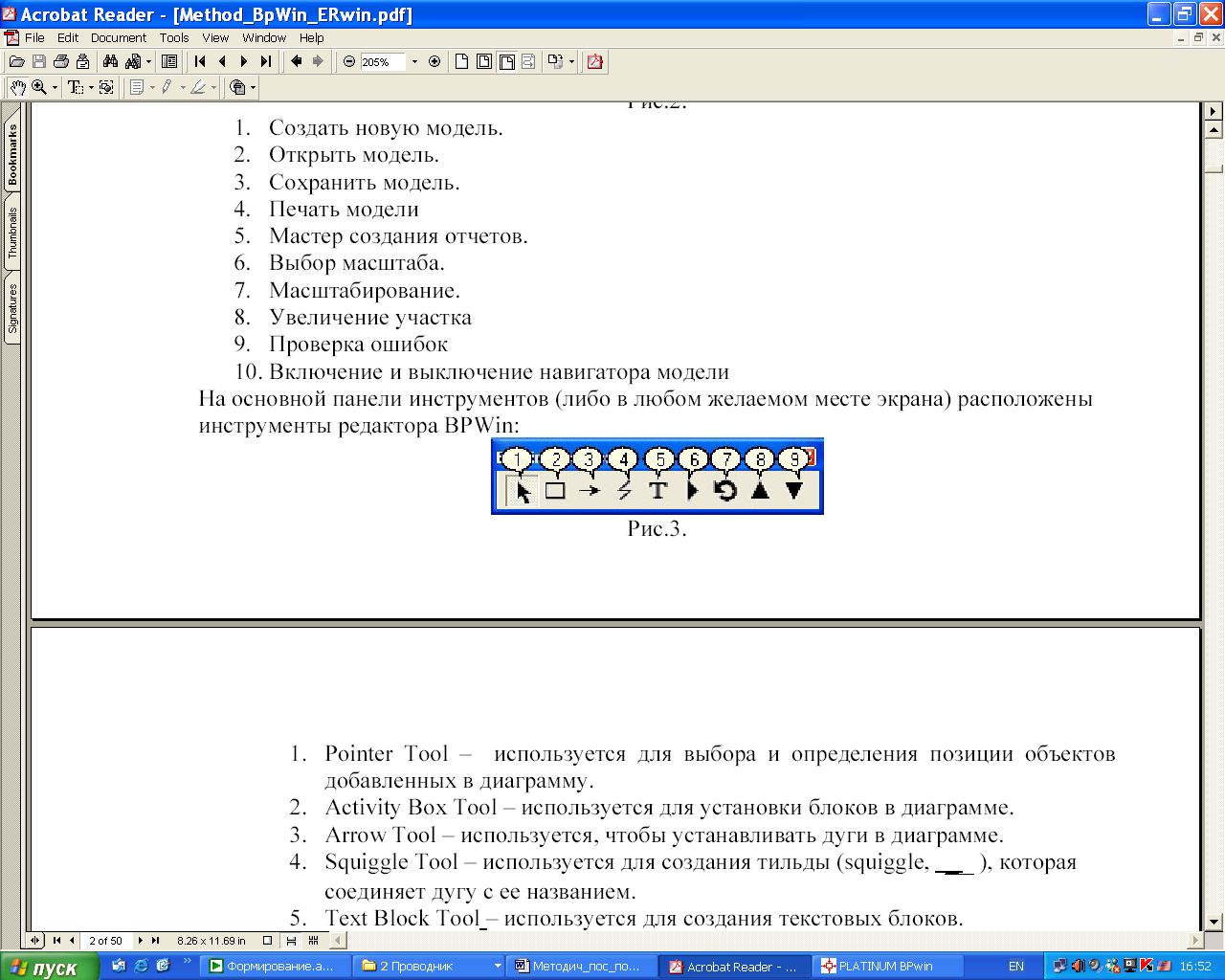1225x980 pixels.
Task: Select the Graphics Select tool
Action: (106, 87)
